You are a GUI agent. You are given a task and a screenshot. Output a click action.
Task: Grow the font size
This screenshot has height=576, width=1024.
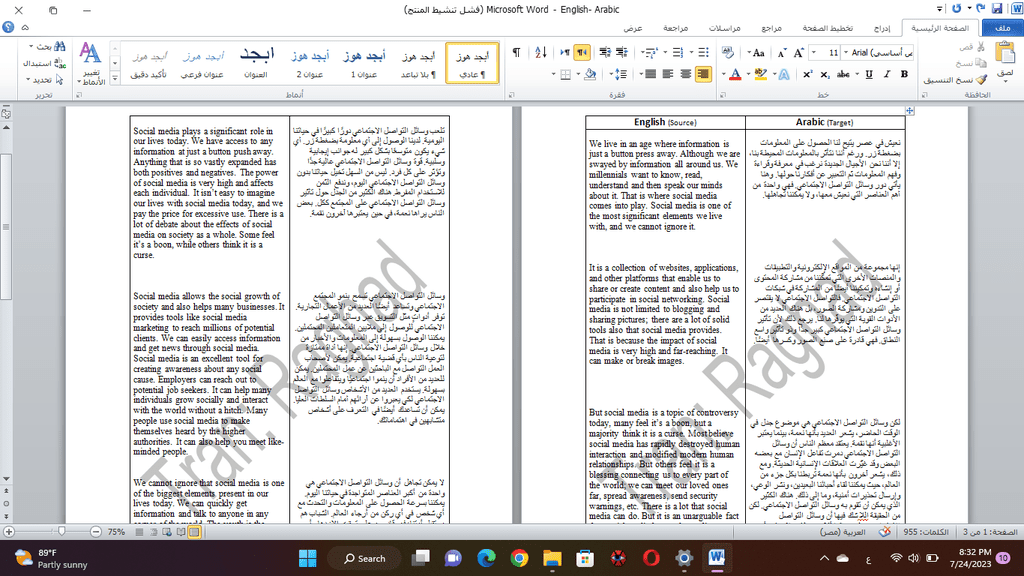798,53
